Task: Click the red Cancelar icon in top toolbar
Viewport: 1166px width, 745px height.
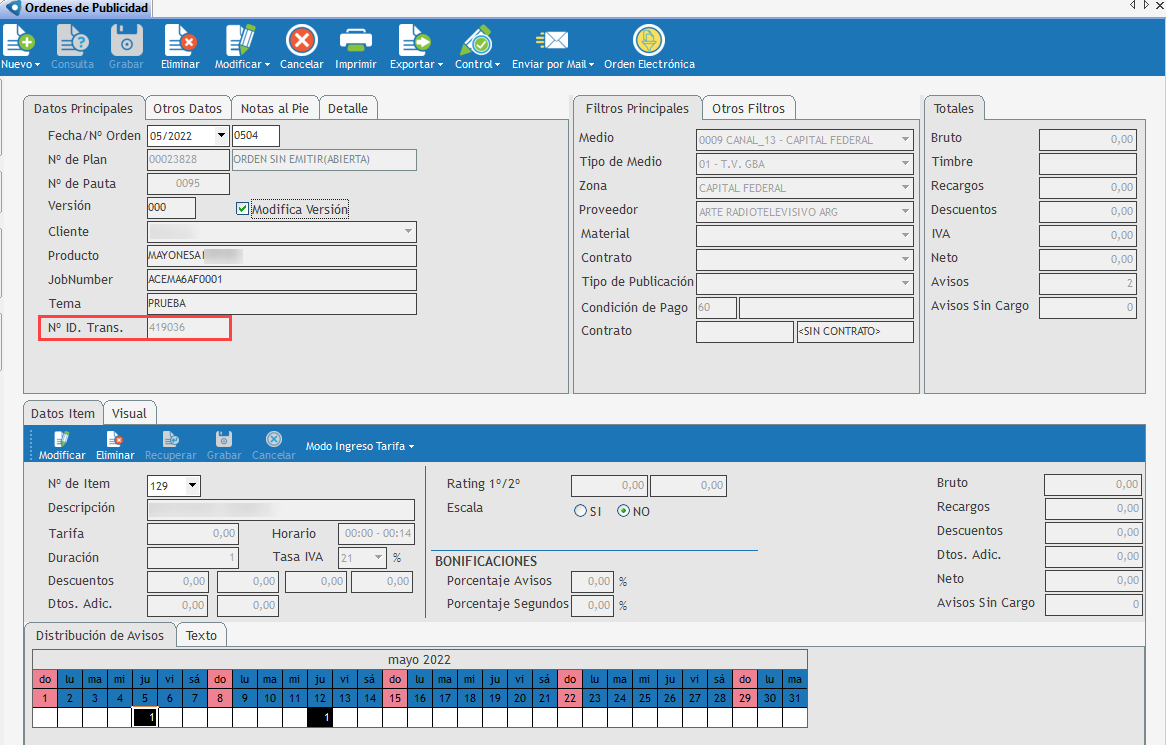Action: [x=302, y=41]
